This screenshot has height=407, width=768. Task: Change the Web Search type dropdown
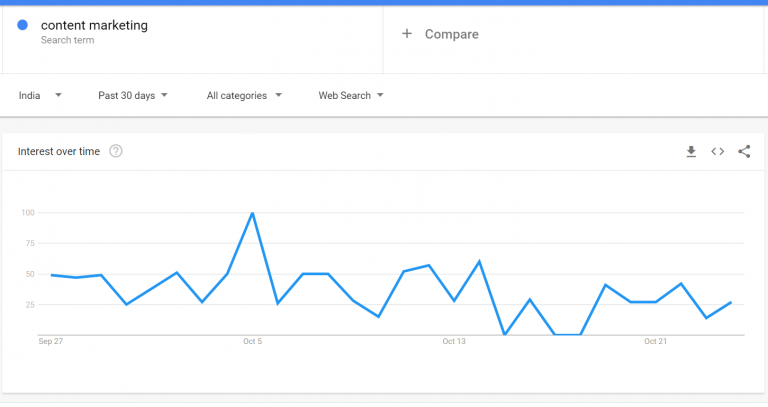[351, 96]
